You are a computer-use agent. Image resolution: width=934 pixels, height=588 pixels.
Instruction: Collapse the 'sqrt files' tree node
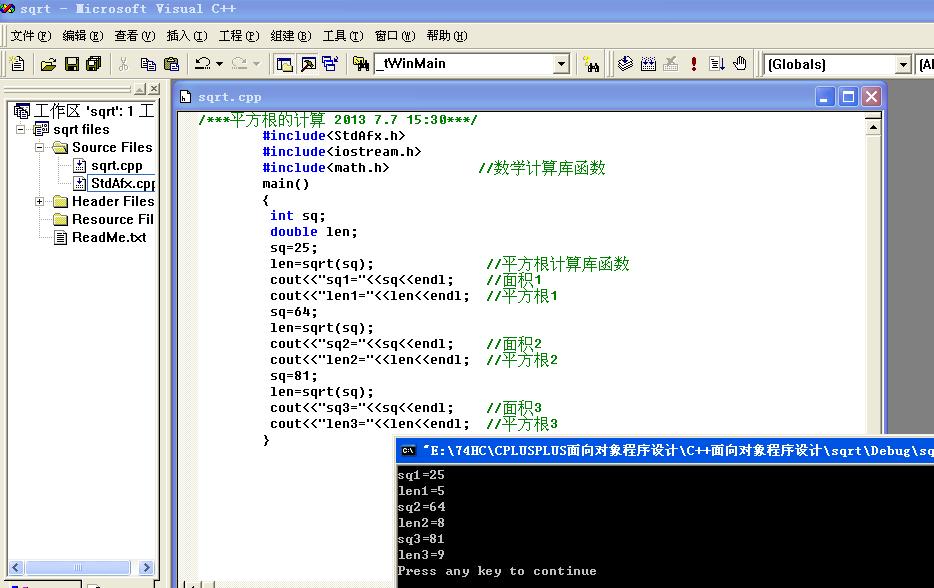click(20, 129)
